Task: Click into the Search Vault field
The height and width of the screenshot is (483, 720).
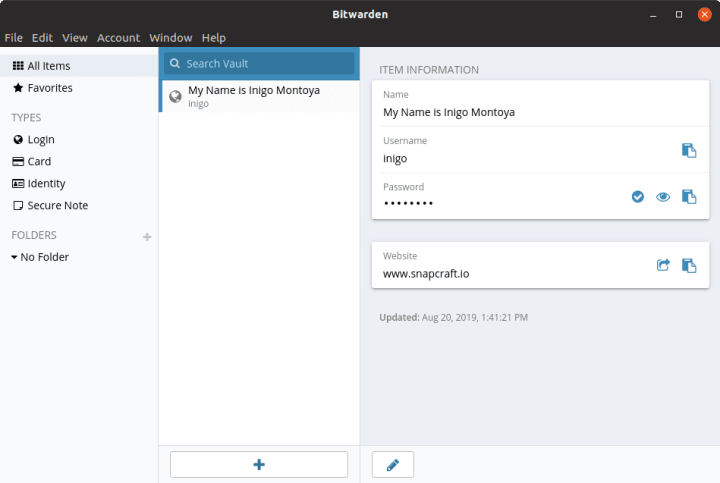Action: point(259,63)
